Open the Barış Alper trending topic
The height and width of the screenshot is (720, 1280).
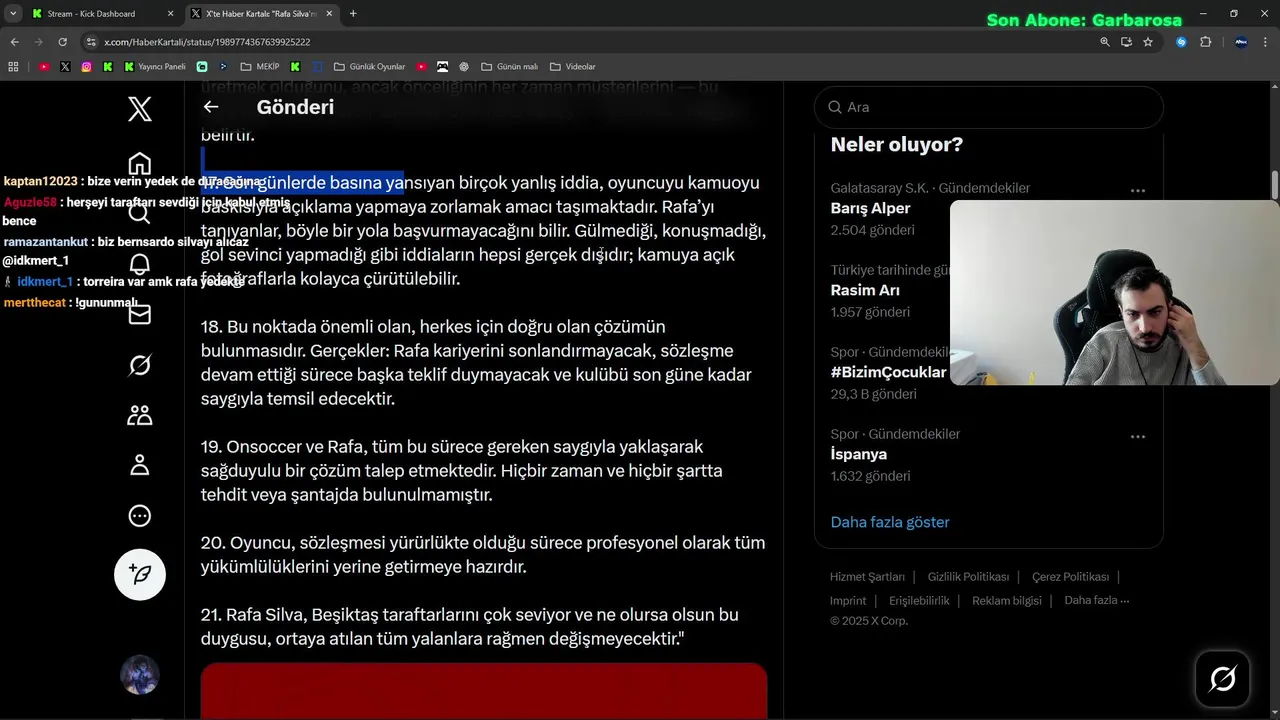point(870,208)
